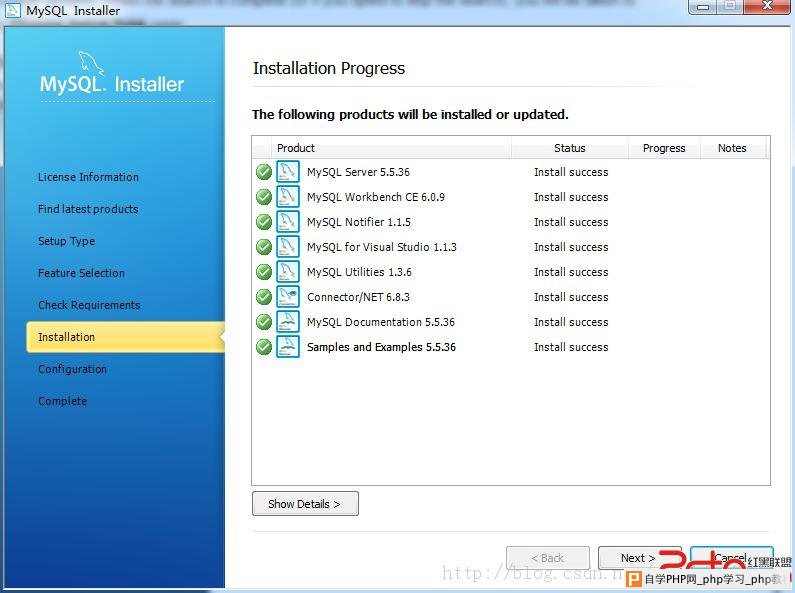Screen dimensions: 795x593
Task: Click the green check icon for MySQL Utilities 1.3.6
Action: tap(264, 272)
